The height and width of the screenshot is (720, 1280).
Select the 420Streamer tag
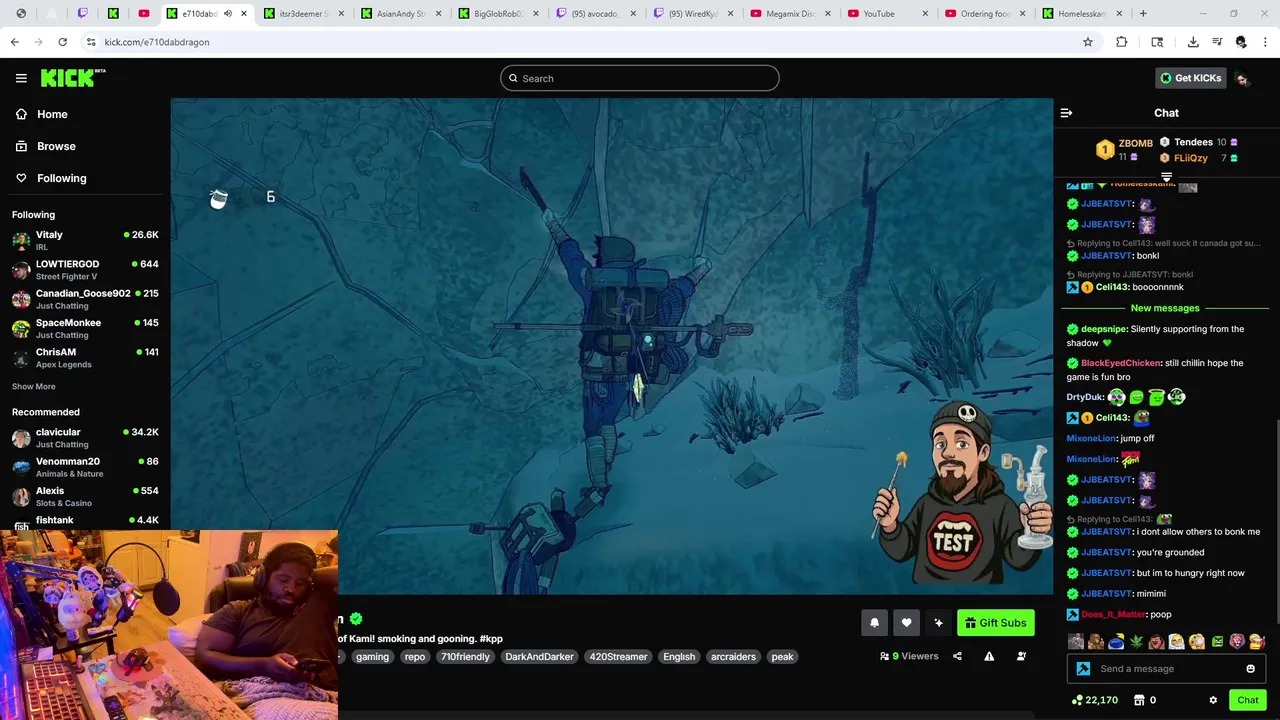point(618,656)
